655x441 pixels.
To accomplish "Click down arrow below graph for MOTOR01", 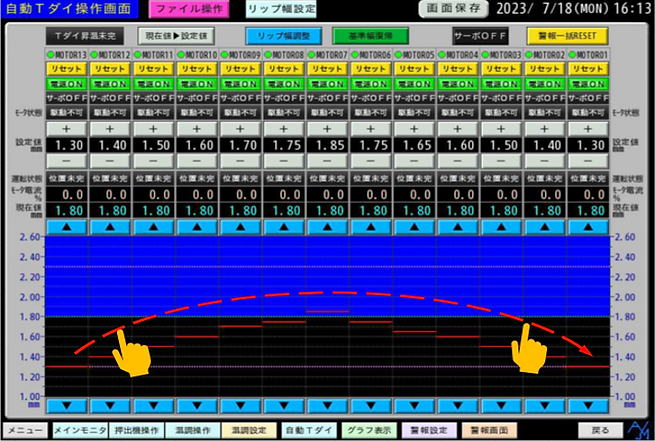I will (588, 406).
